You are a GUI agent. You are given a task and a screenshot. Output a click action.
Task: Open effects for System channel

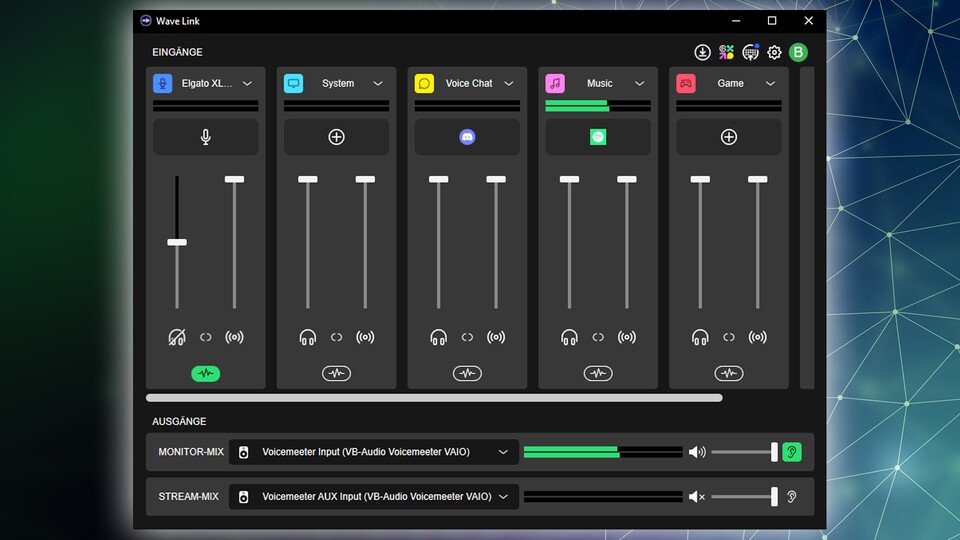(336, 373)
